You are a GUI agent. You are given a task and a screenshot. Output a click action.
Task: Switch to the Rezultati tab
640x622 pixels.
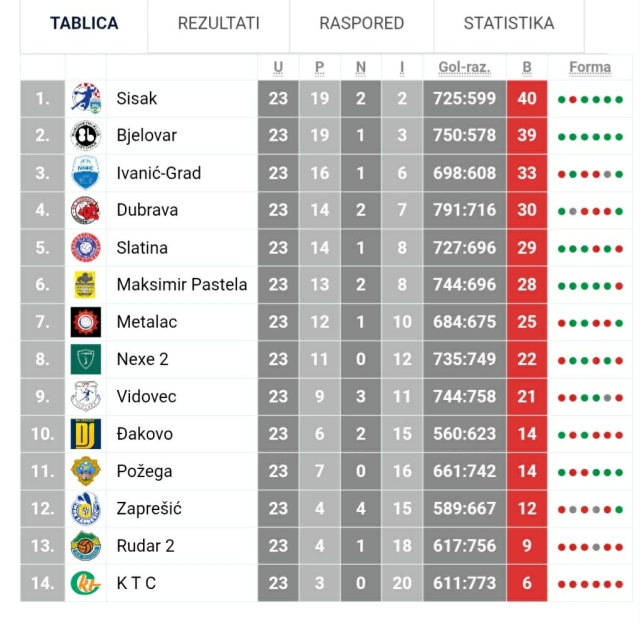(218, 23)
